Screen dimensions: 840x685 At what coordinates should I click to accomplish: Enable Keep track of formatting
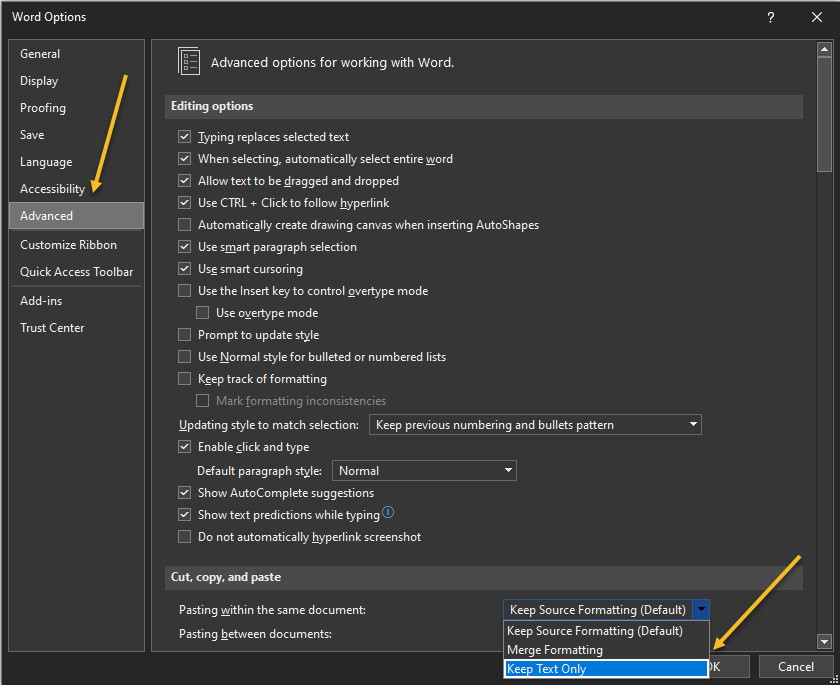(184, 379)
